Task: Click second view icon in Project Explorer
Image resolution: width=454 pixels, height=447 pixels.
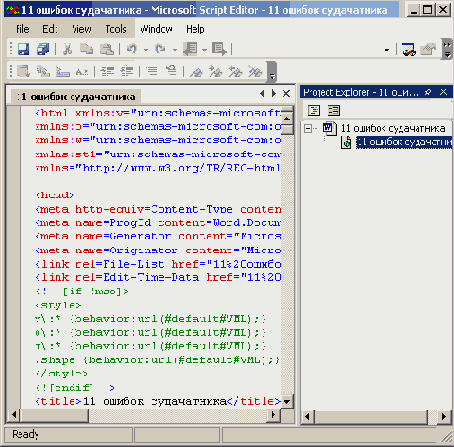Action: 334,110
